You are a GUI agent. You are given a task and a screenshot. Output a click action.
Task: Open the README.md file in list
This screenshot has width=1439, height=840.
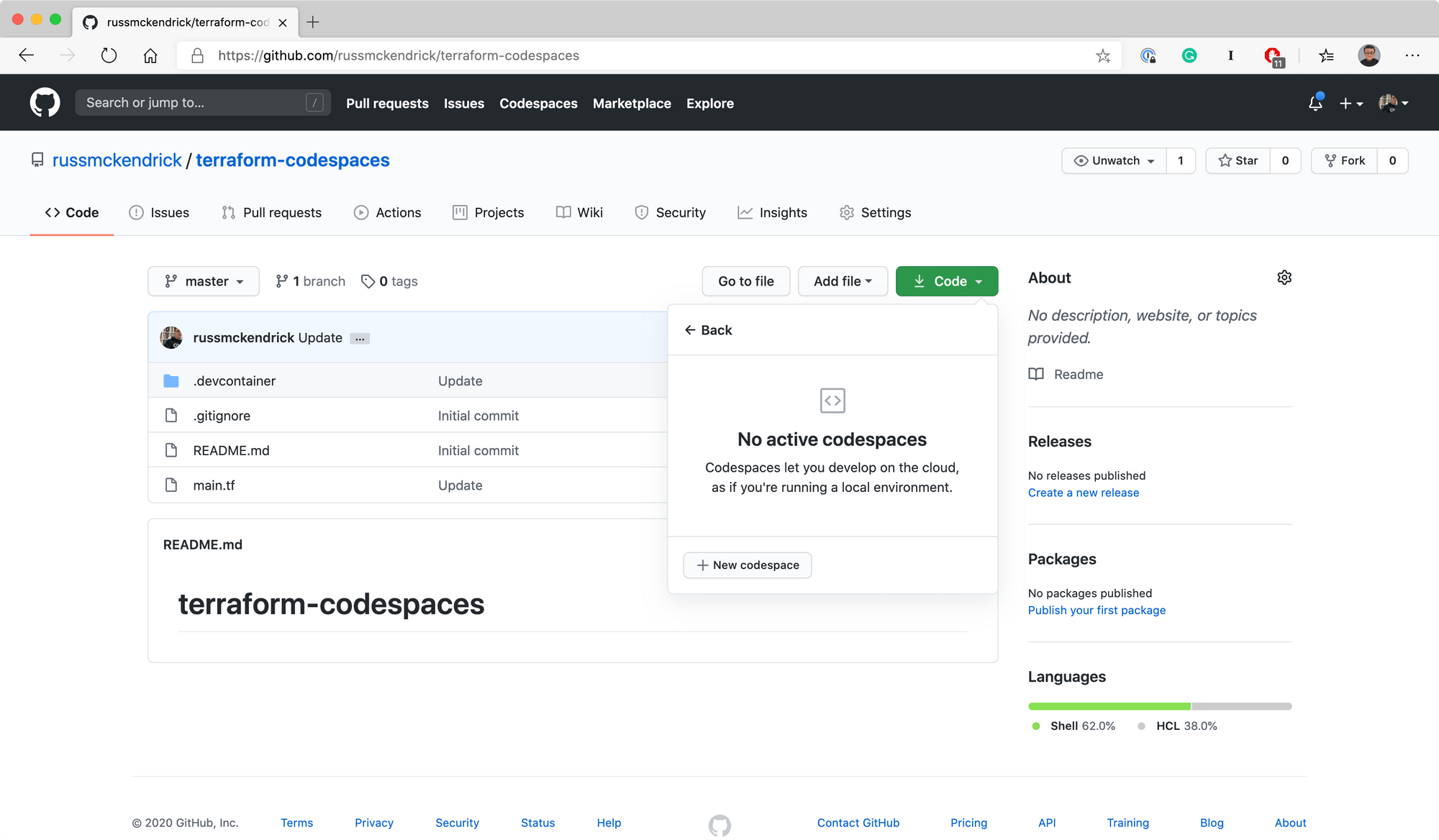pyautogui.click(x=231, y=450)
